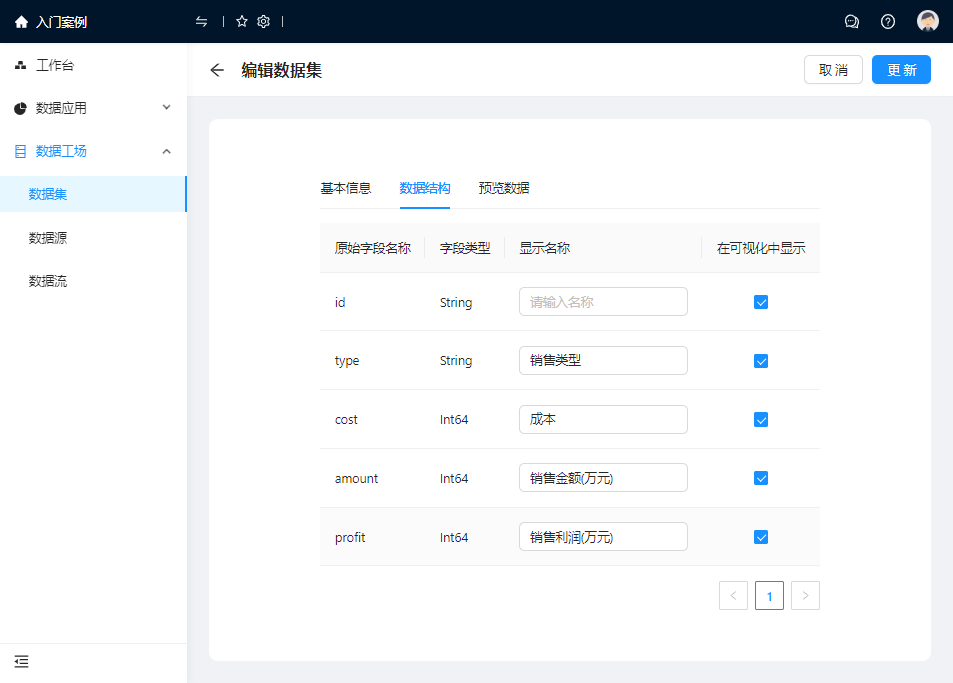Go to next page in pagination

[x=805, y=596]
